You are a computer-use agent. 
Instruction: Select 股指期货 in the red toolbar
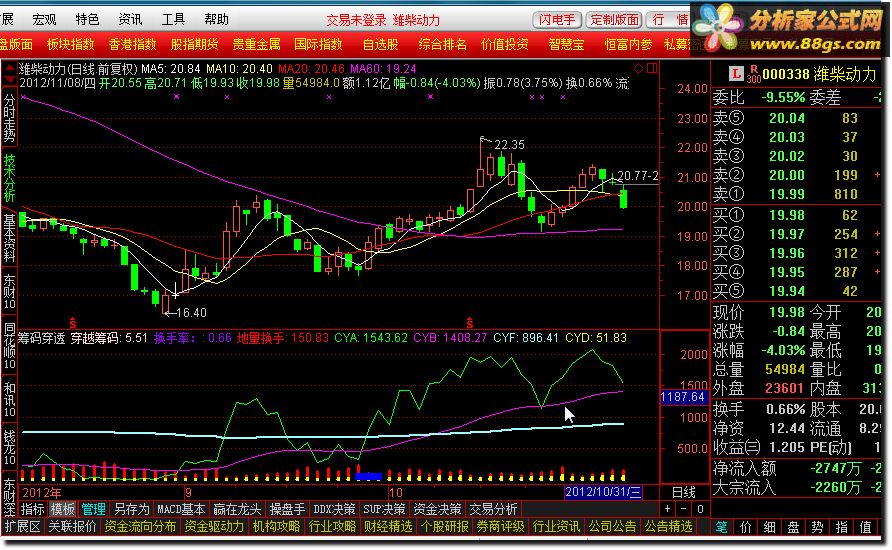coord(195,44)
